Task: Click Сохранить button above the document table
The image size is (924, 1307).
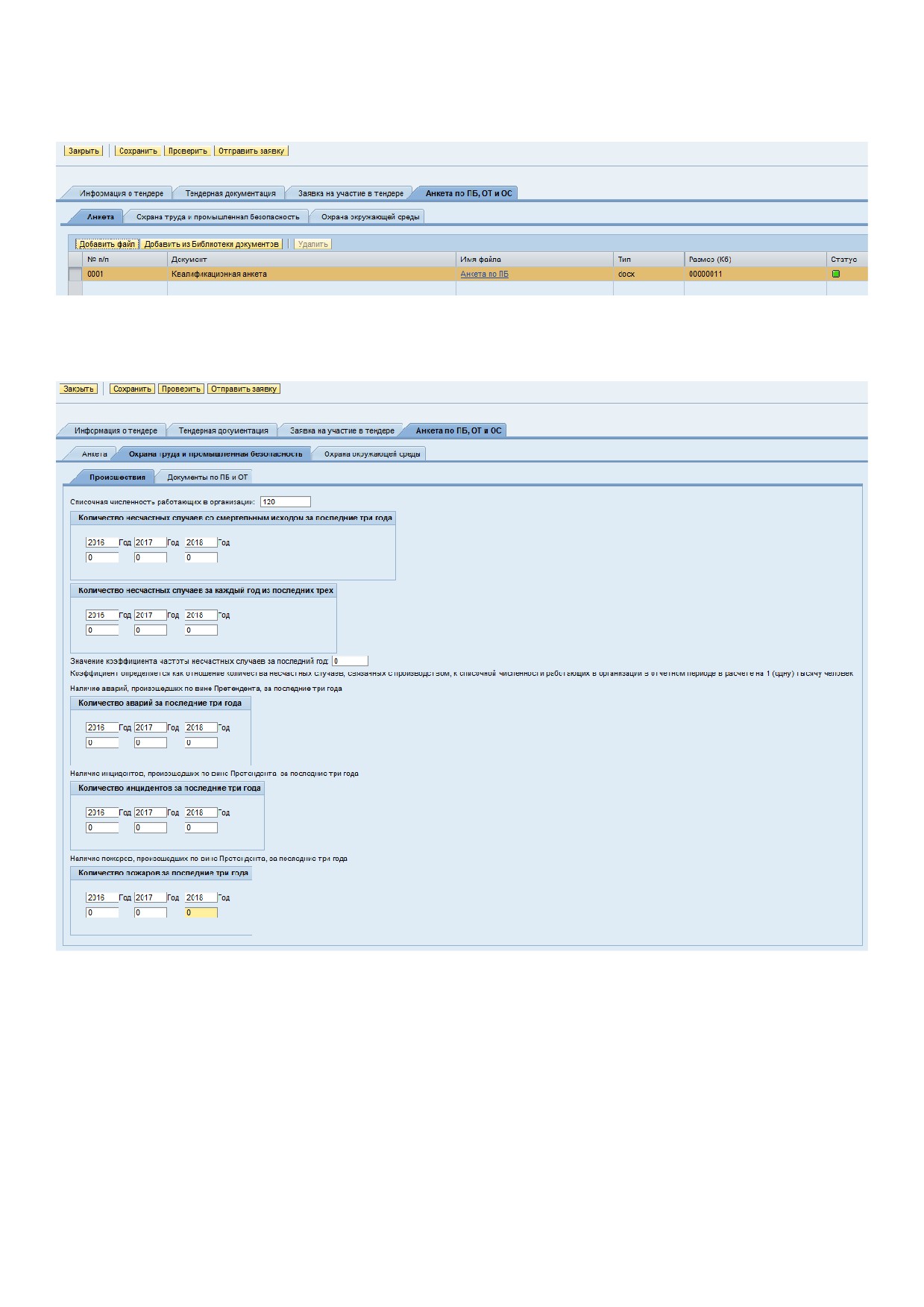Action: (139, 151)
